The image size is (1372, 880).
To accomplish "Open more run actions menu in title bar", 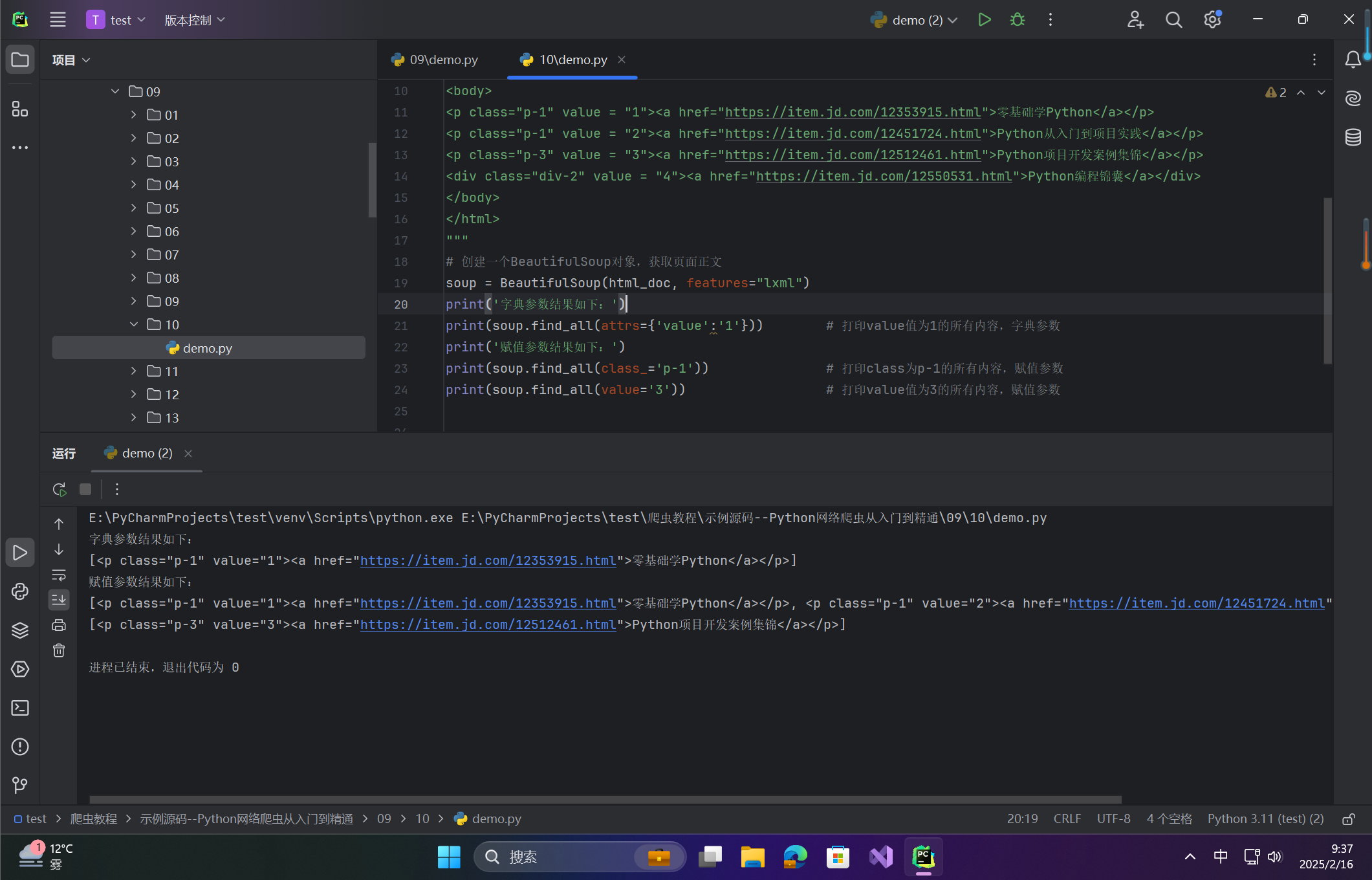I will tap(1050, 19).
